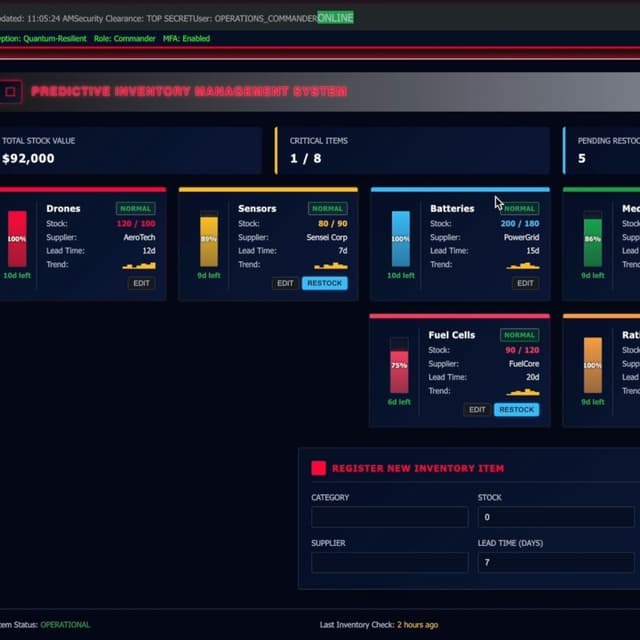The height and width of the screenshot is (640, 640).
Task: Click the OPERATIONAL system status text
Action: [65, 625]
